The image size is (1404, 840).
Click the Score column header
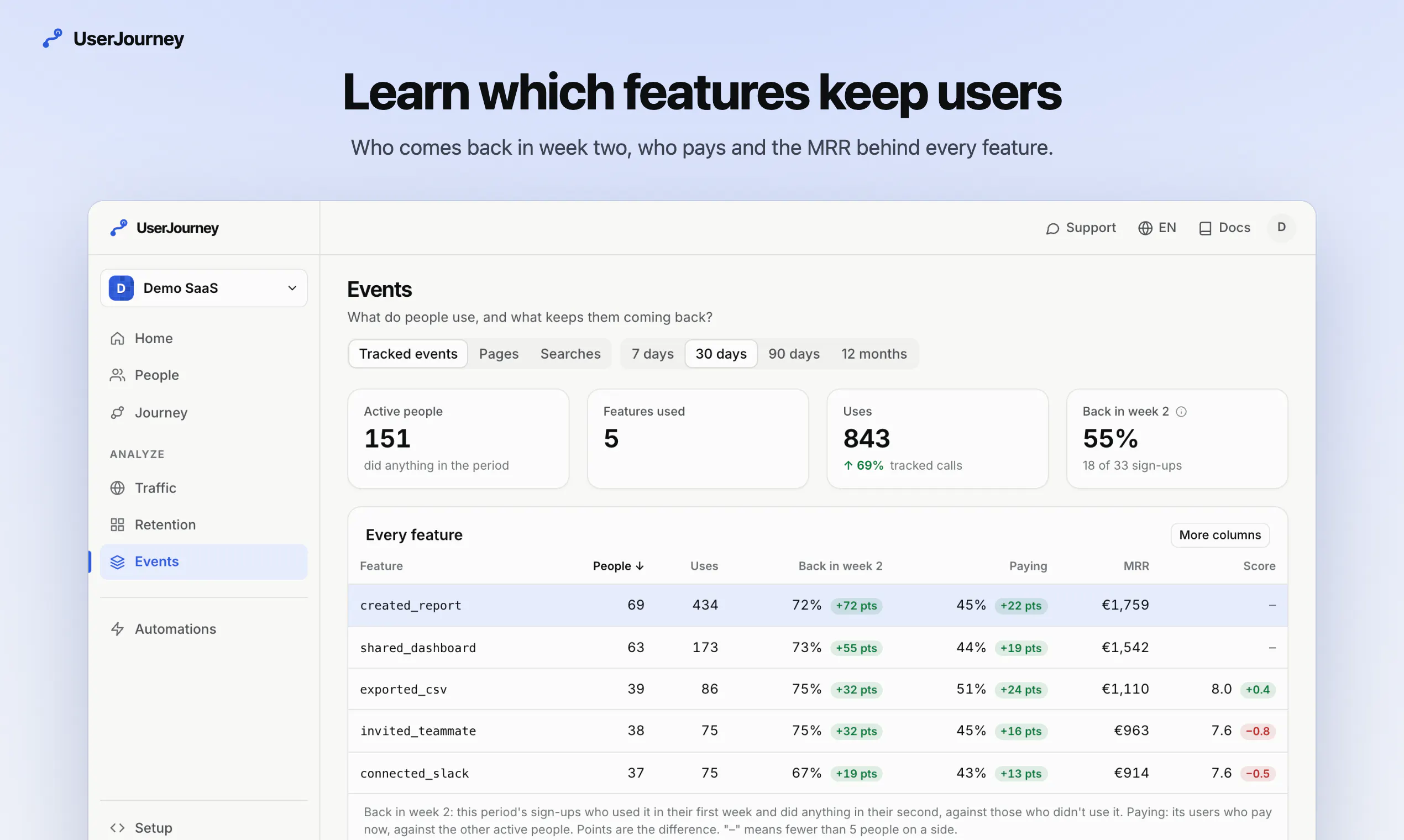point(1259,566)
